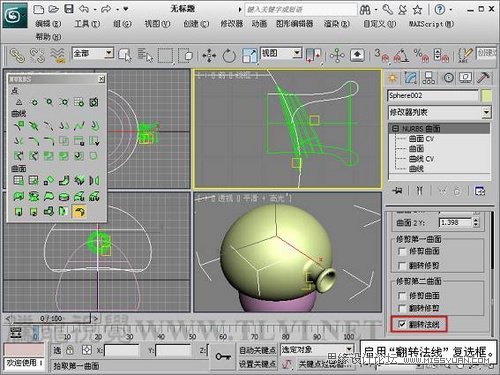Open the 全部 selection filter dropdown
Screen dimensions: 500x375
click(x=108, y=53)
